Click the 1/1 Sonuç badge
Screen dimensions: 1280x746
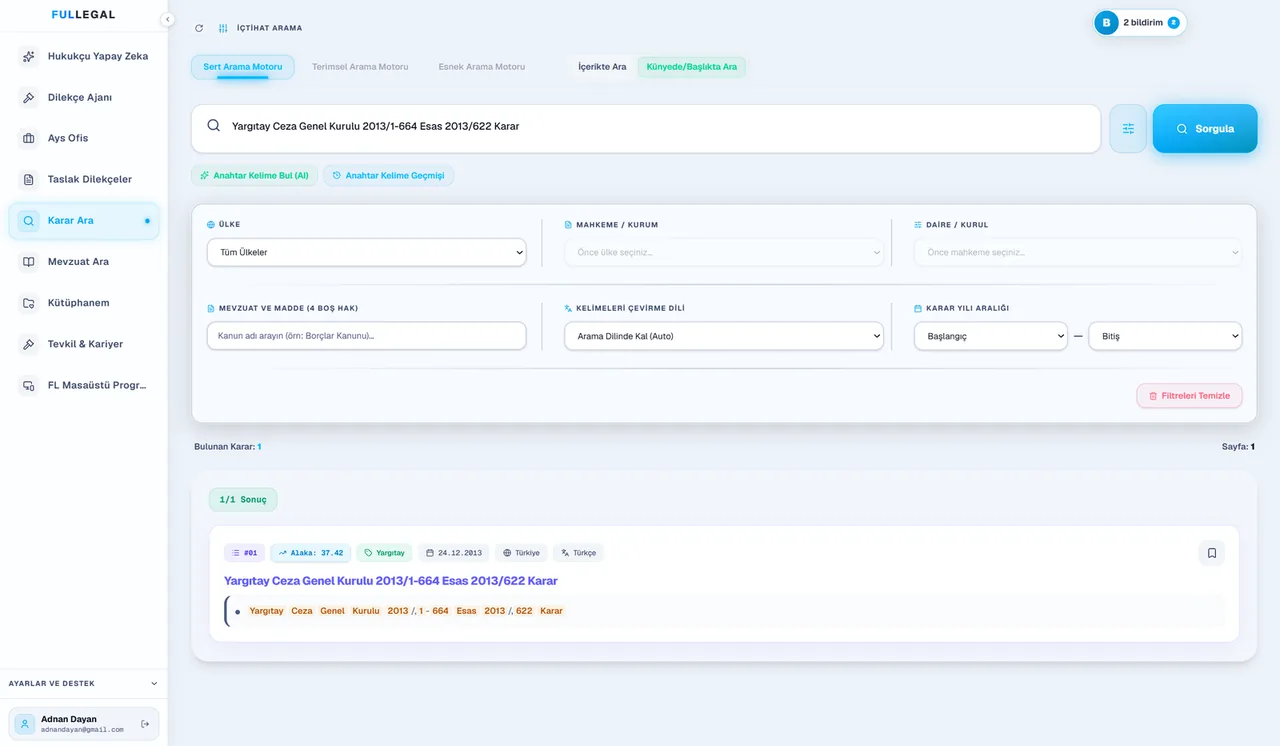pyautogui.click(x=243, y=500)
